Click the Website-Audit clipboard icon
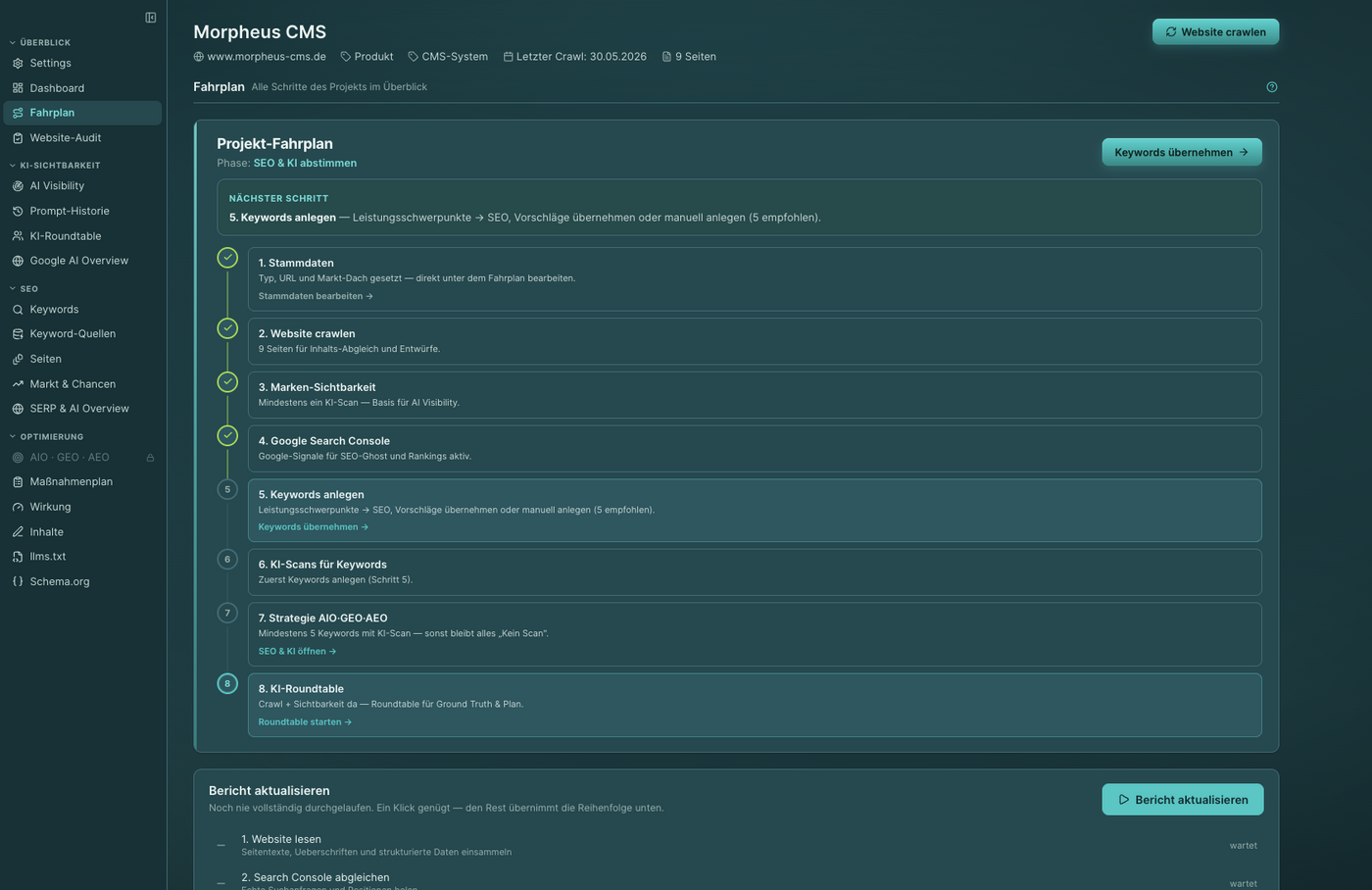 (18, 138)
